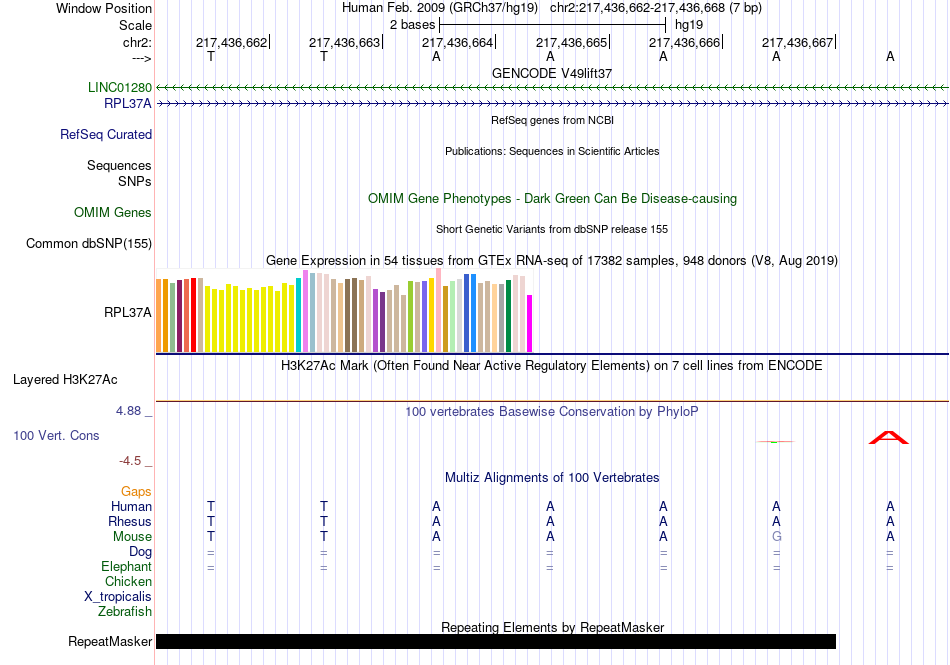950x665 pixels.
Task: Click the Rhesus alignment row label
Action: [x=130, y=521]
